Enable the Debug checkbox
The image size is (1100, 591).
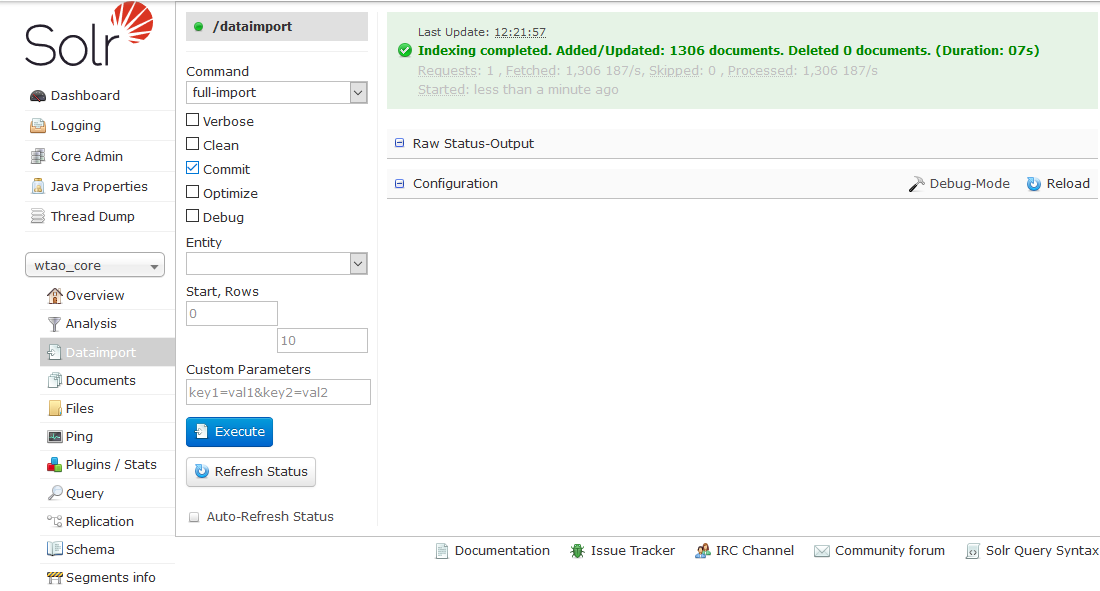pyautogui.click(x=192, y=215)
